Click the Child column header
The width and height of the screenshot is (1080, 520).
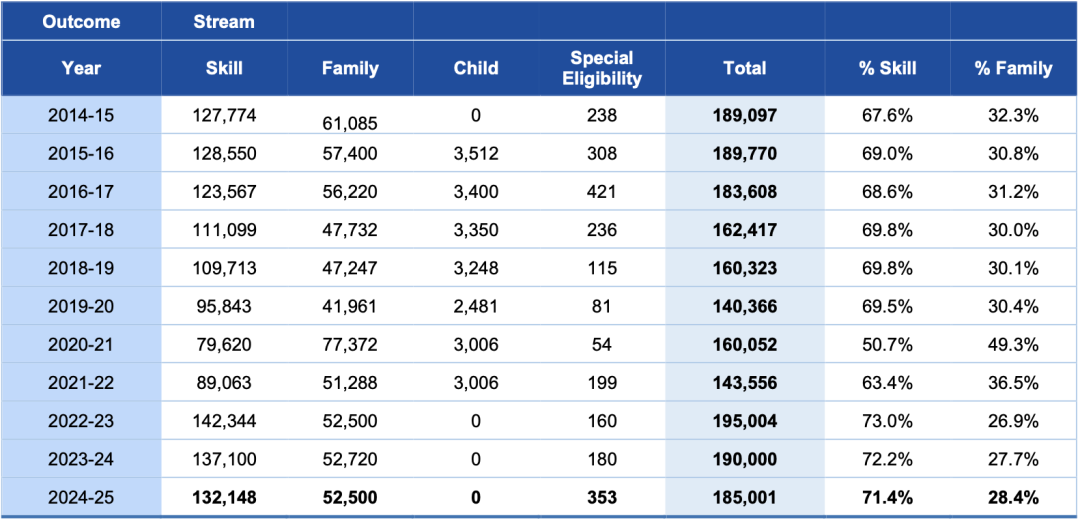click(475, 68)
